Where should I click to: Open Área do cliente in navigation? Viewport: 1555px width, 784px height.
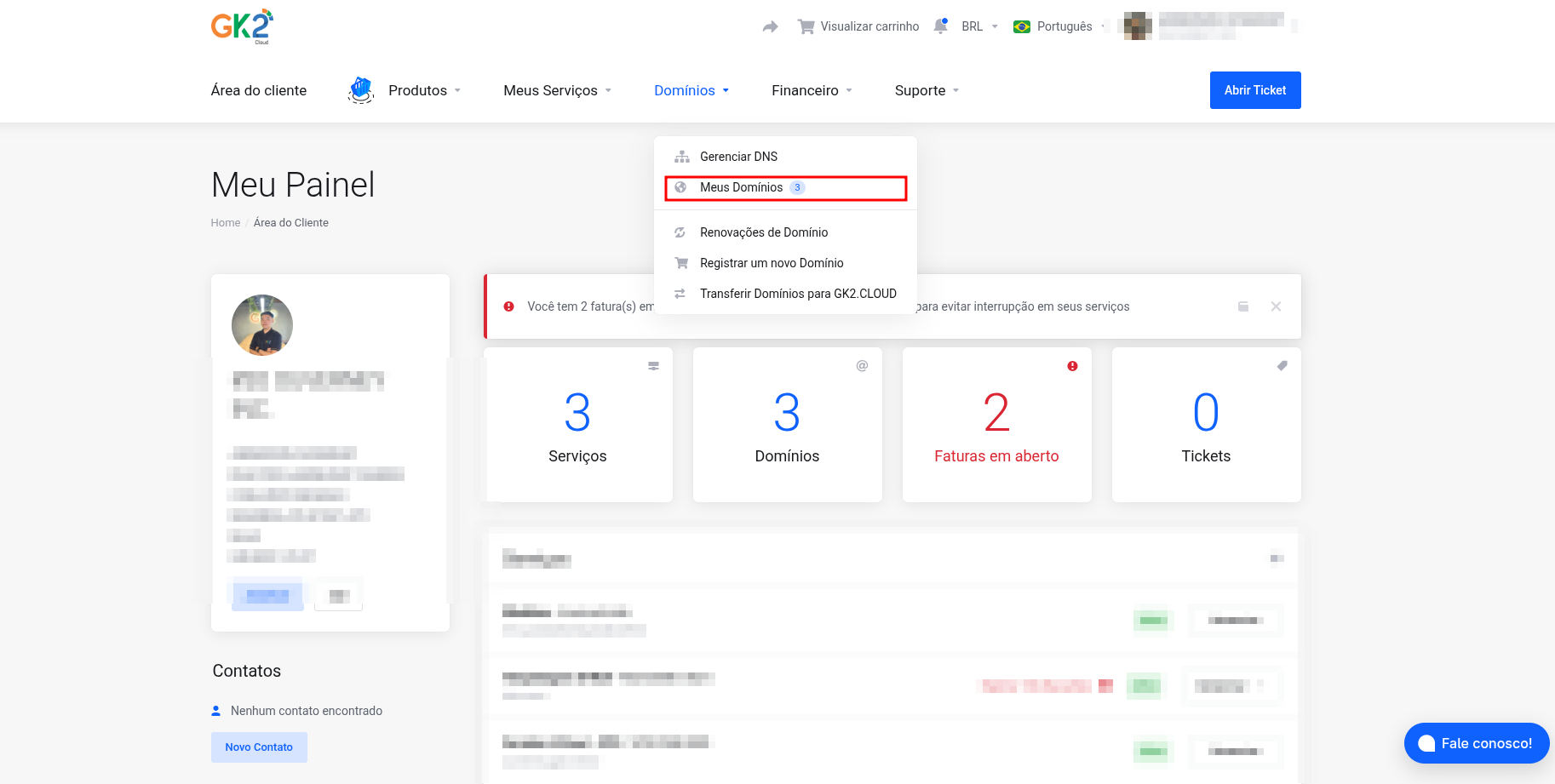coord(259,90)
